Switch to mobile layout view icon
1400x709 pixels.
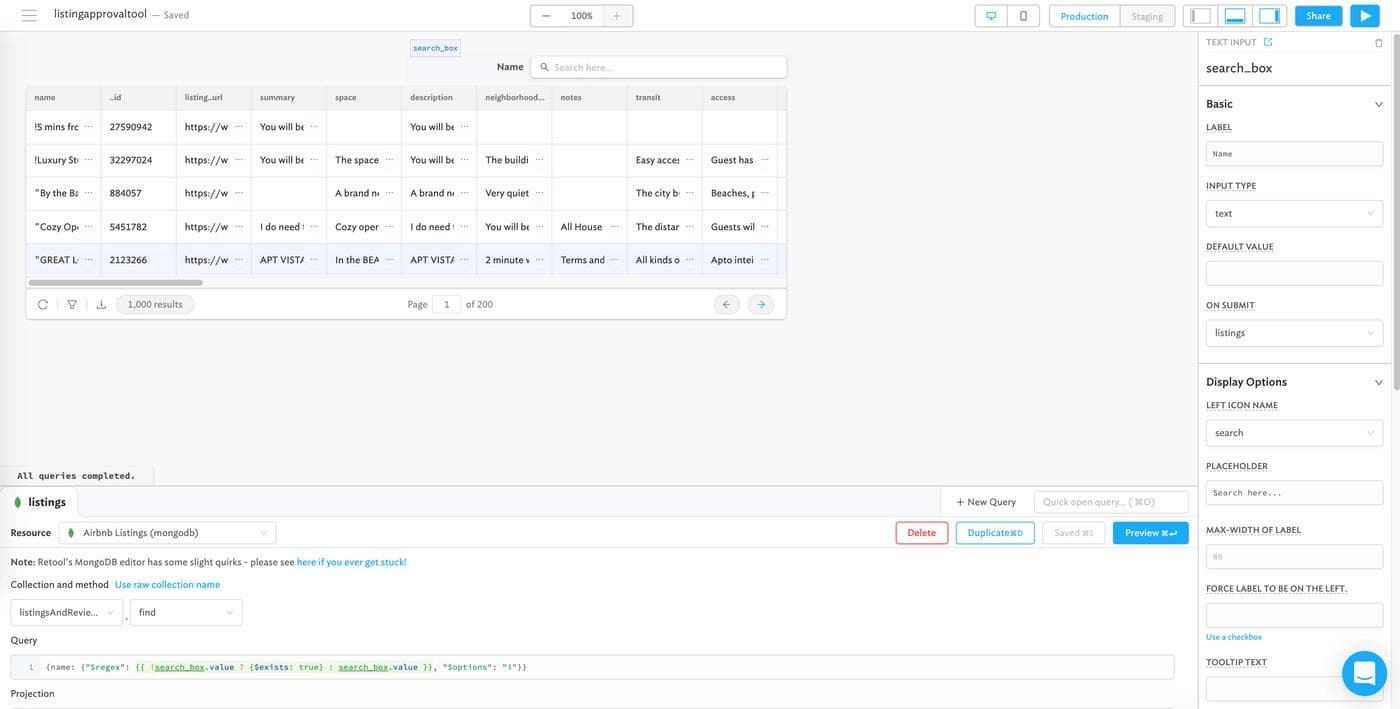point(1023,16)
